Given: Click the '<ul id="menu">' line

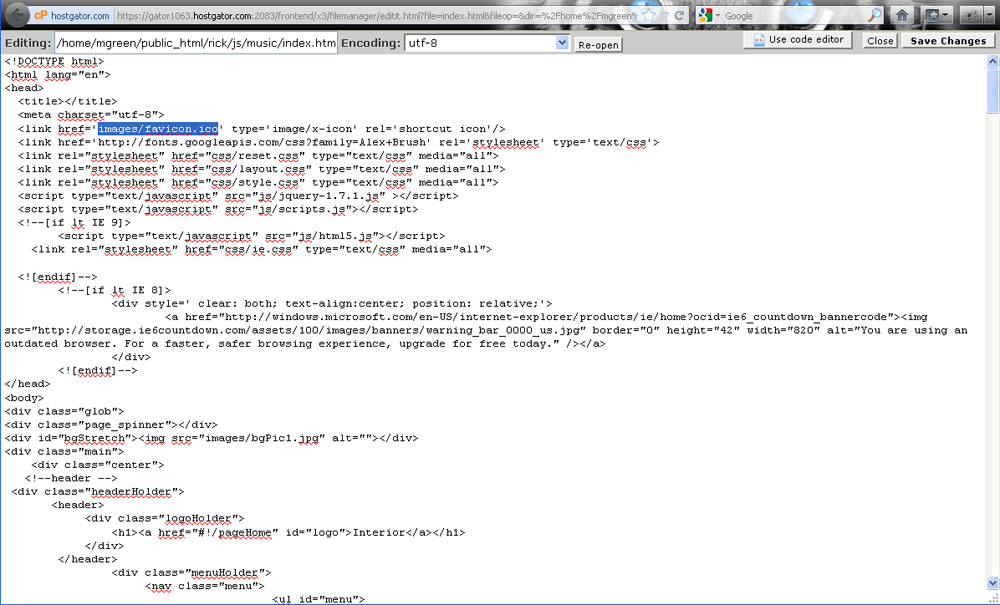Looking at the screenshot, I should coord(318,599).
